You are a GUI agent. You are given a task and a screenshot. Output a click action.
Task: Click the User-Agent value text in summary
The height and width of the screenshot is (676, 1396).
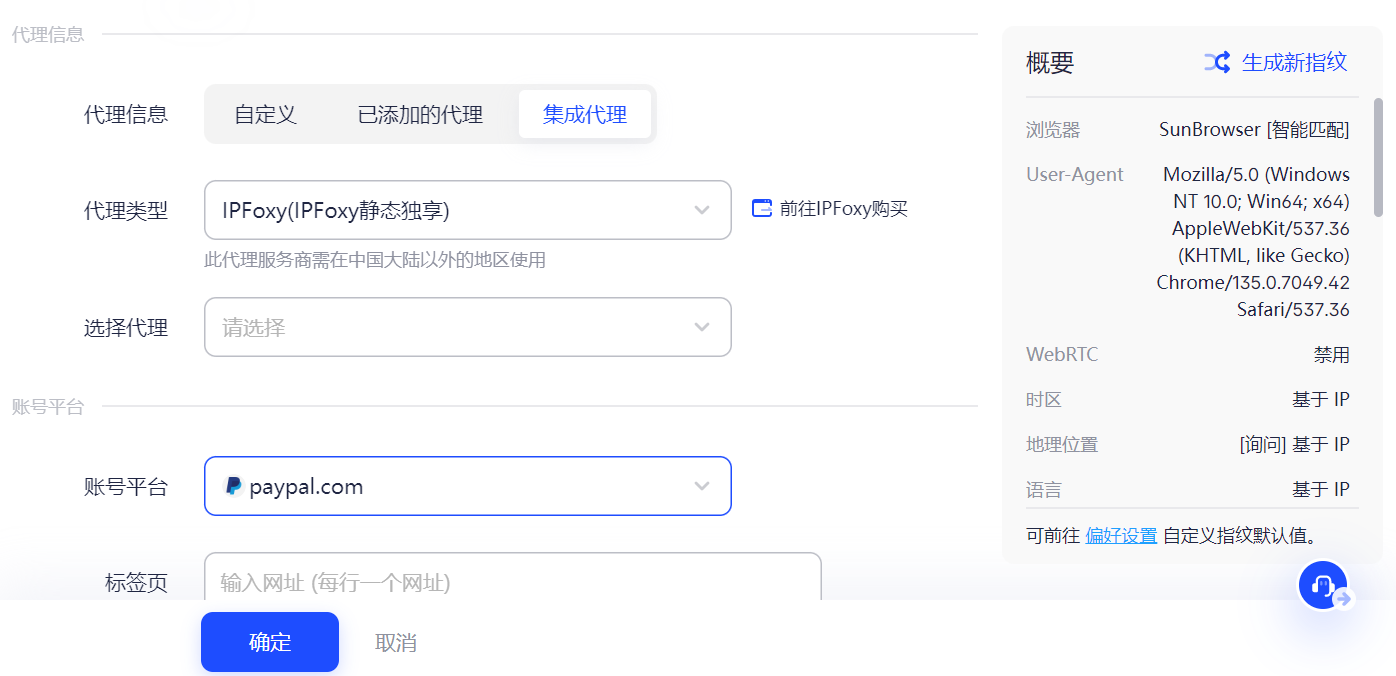point(1255,242)
